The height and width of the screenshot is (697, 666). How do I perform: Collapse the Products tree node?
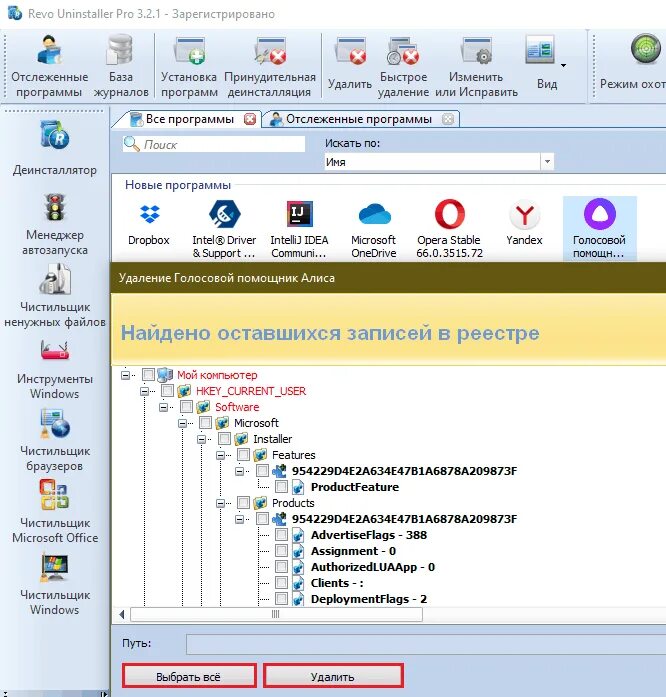221,503
